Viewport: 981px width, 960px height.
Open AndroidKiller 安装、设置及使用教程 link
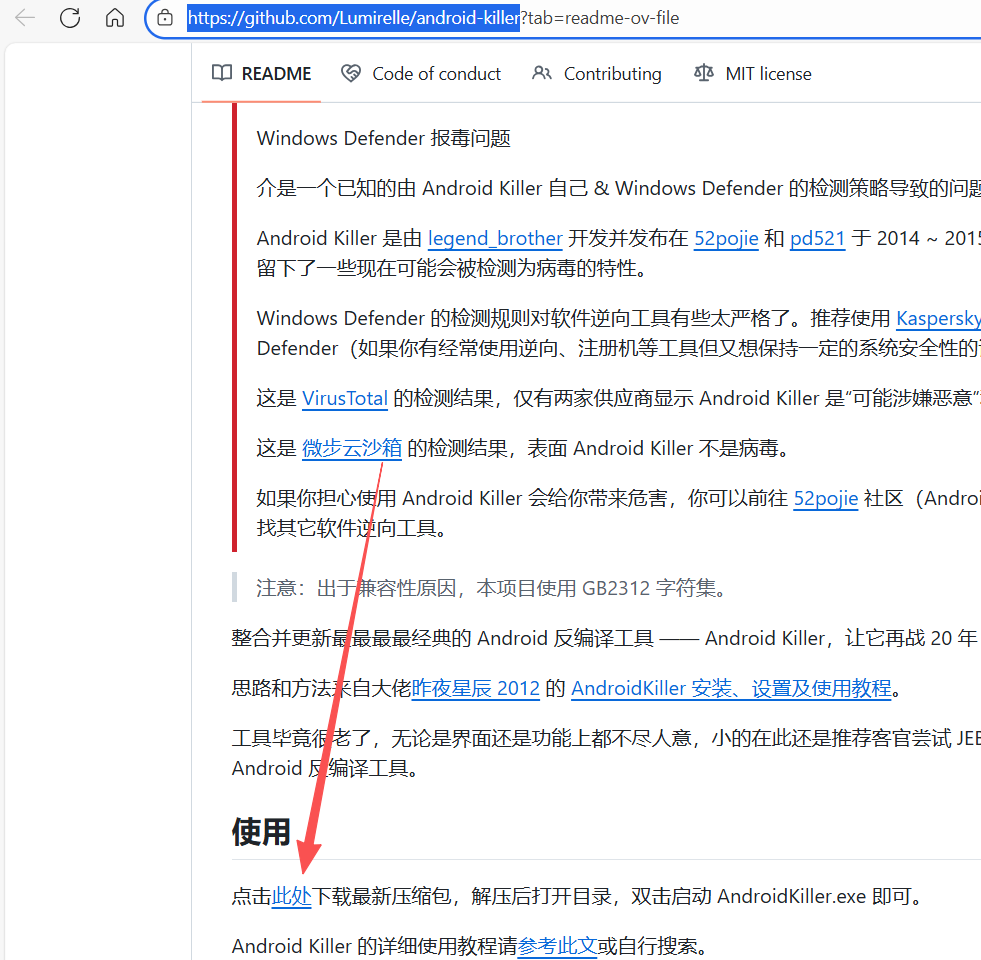coord(730,688)
